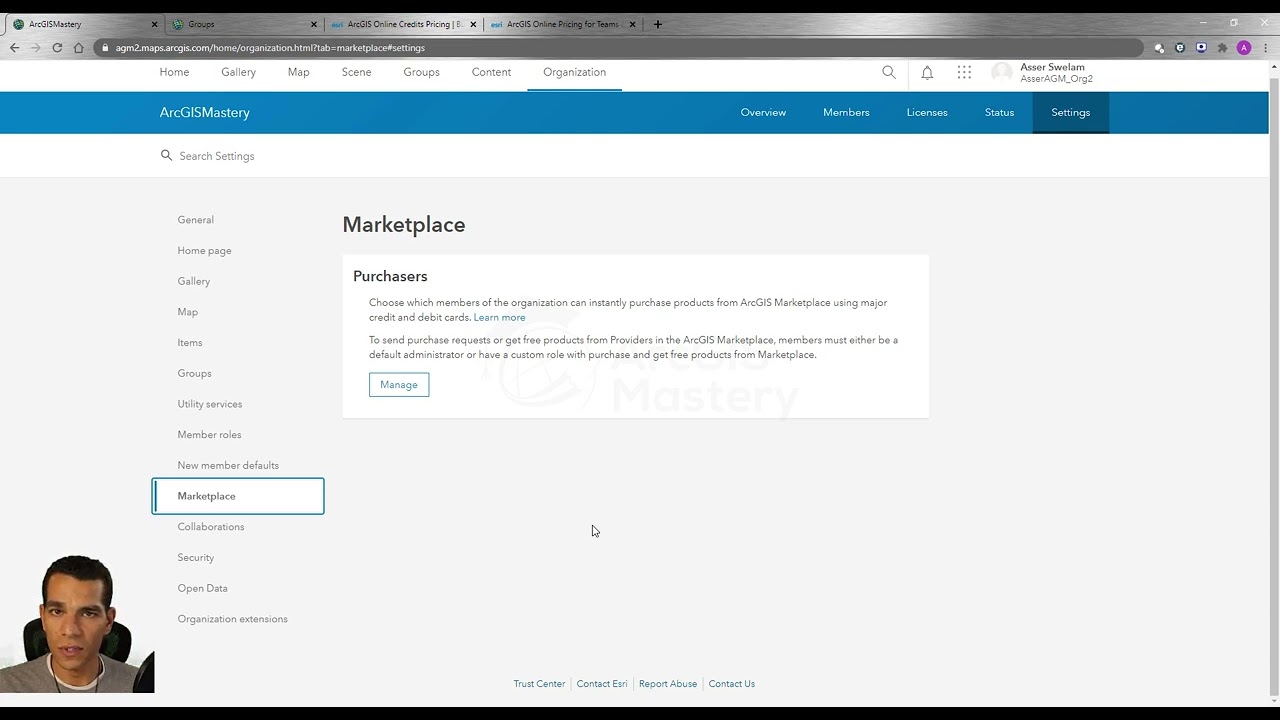Switch to the Overview tab
The image size is (1280, 720).
[x=763, y=112]
